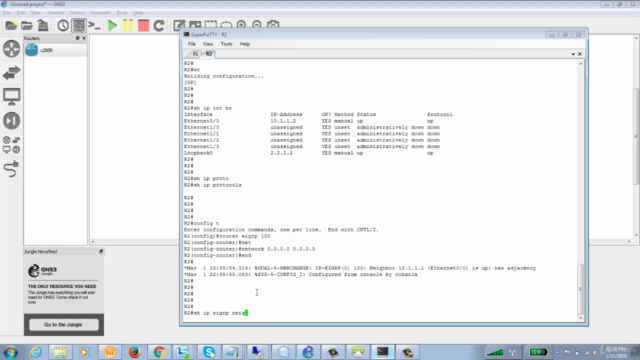Undock the Jungle Newsfeed panel
This screenshot has width=640, height=360.
(101, 251)
